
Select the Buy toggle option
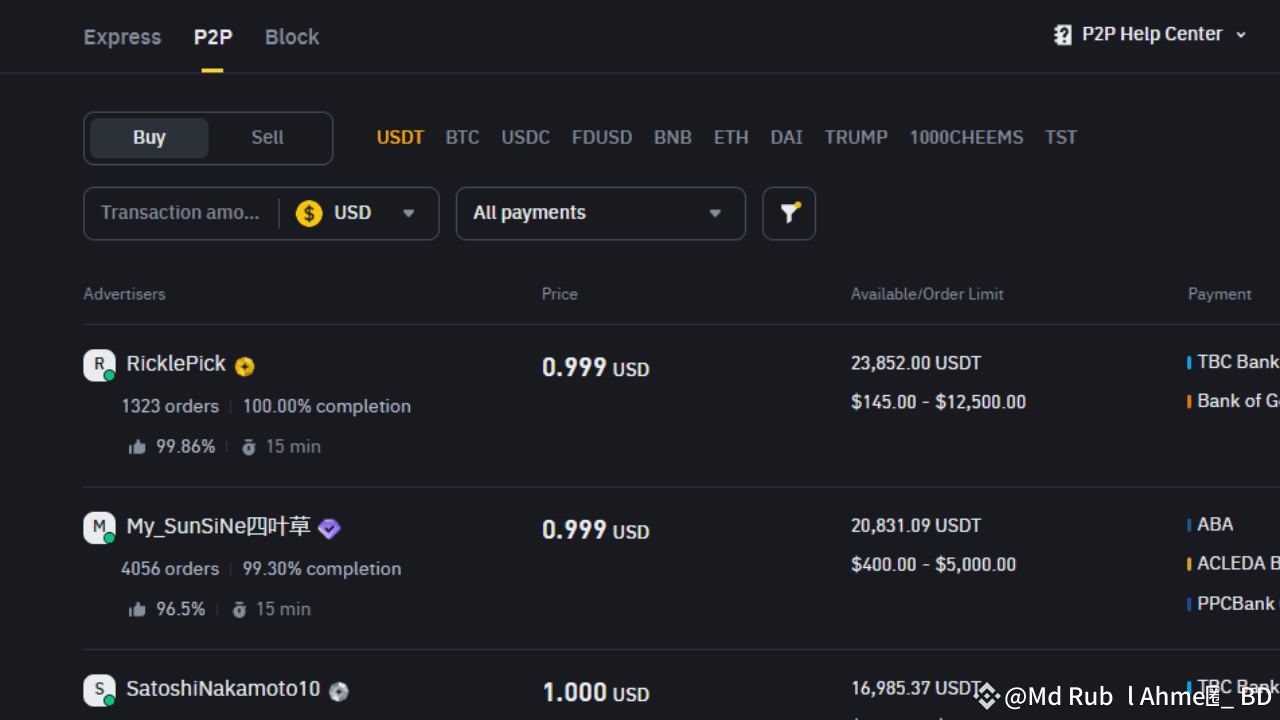coord(149,138)
